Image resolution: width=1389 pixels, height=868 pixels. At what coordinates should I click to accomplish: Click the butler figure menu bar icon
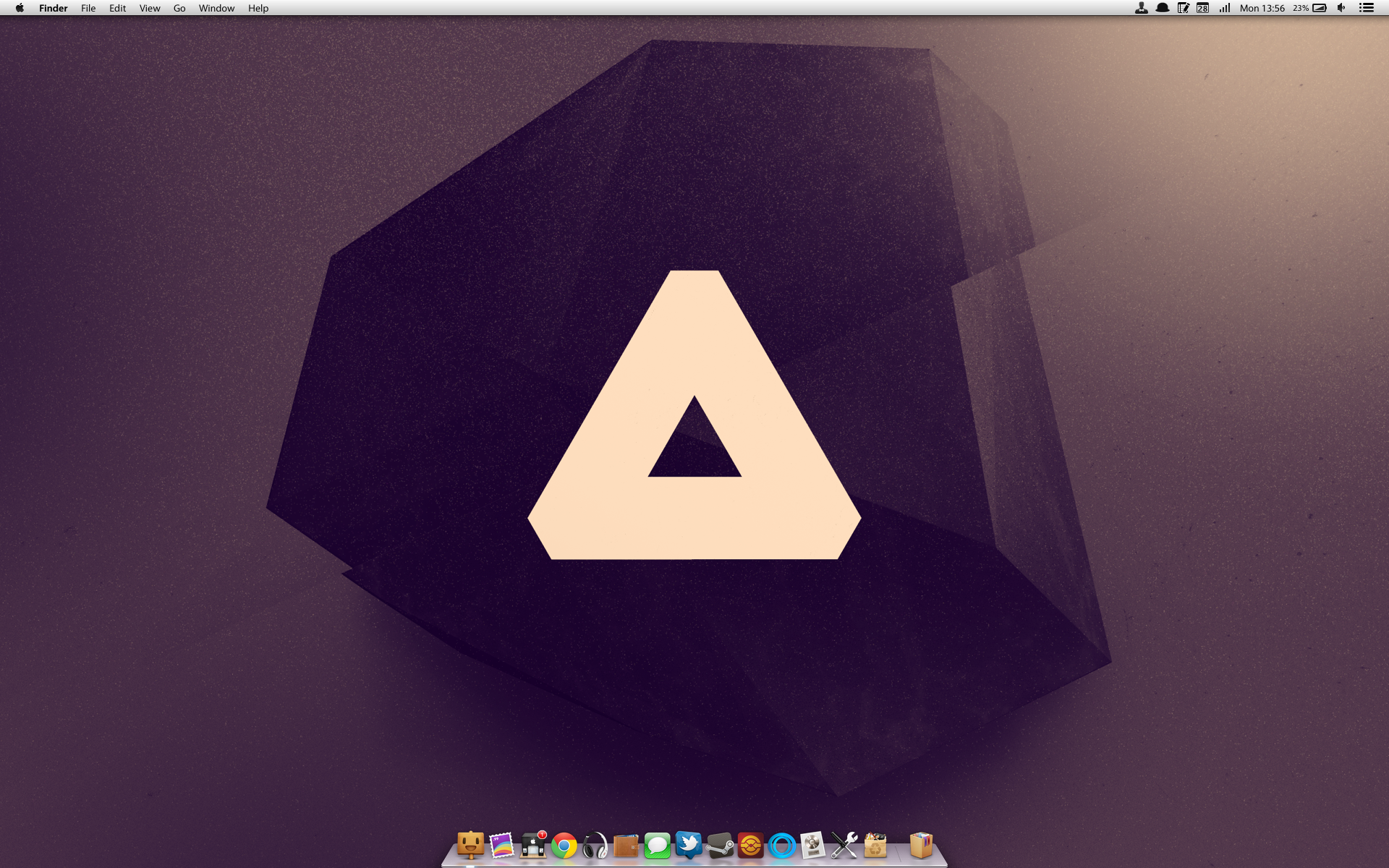point(1142,8)
